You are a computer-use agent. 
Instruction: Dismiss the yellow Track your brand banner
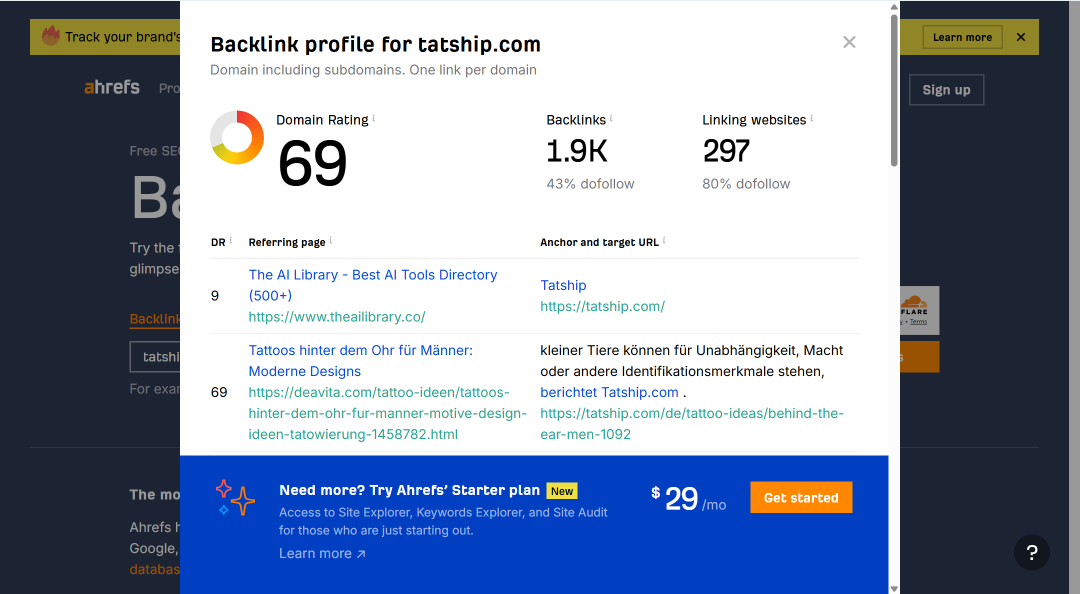tap(1021, 37)
